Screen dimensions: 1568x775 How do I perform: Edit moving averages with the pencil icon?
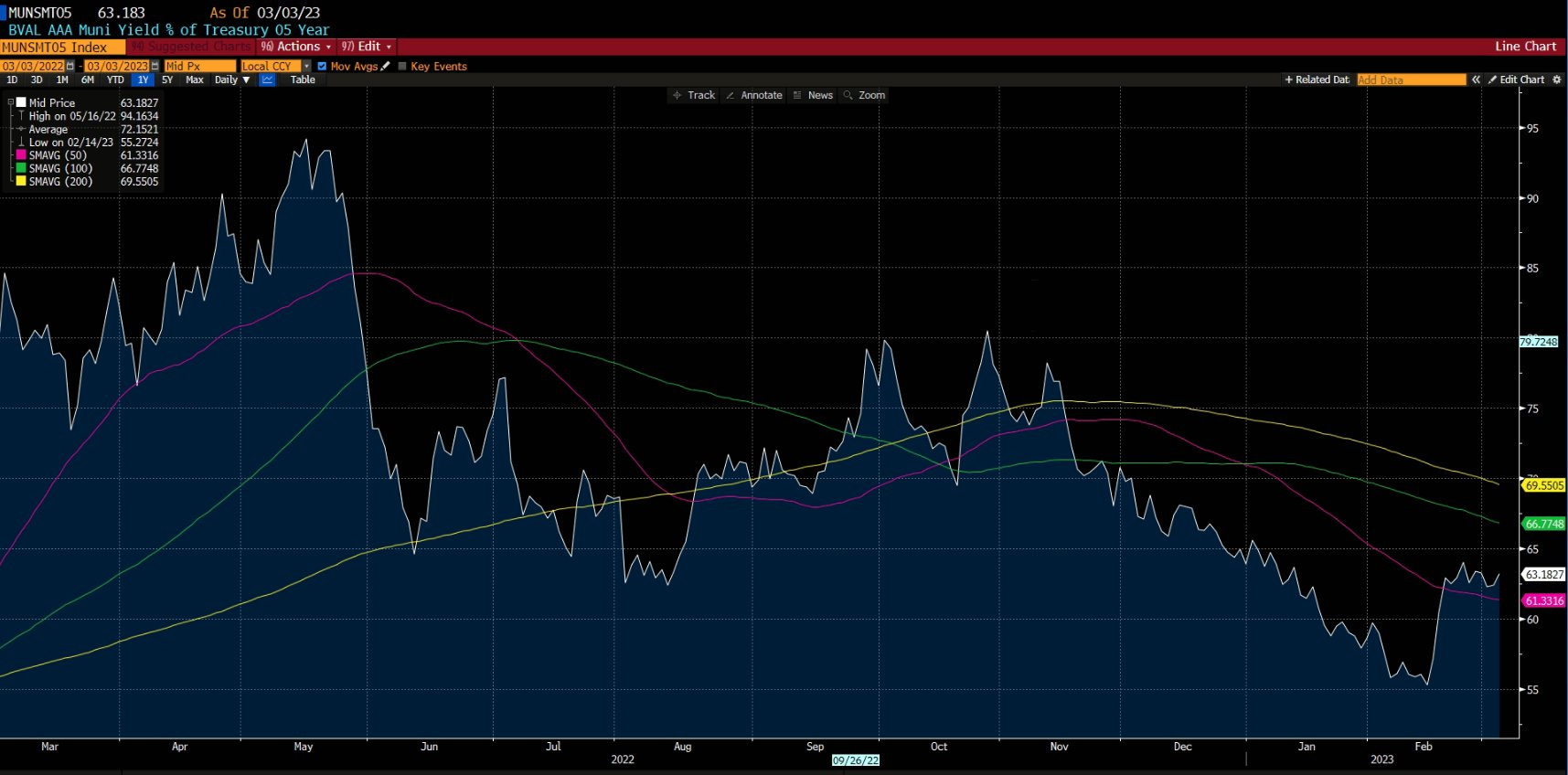(386, 66)
